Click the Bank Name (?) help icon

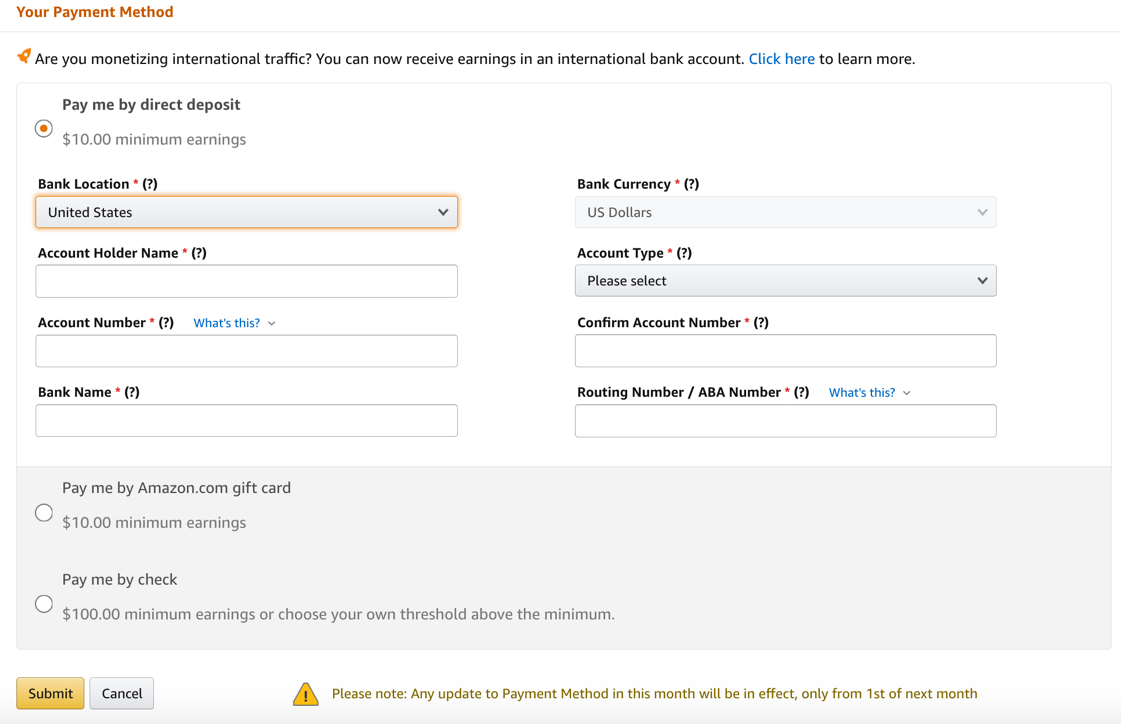pyautogui.click(x=132, y=392)
